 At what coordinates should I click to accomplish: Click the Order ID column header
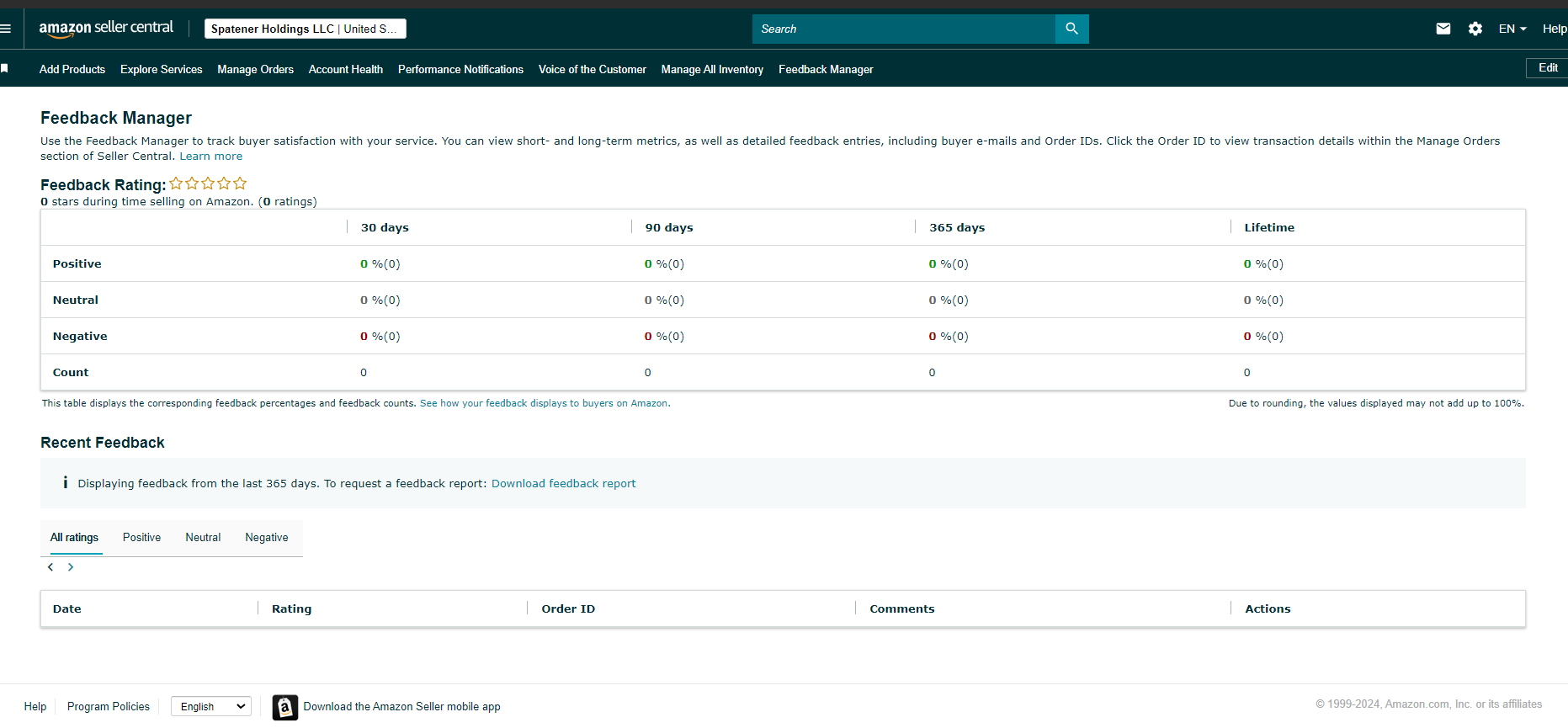tap(568, 608)
